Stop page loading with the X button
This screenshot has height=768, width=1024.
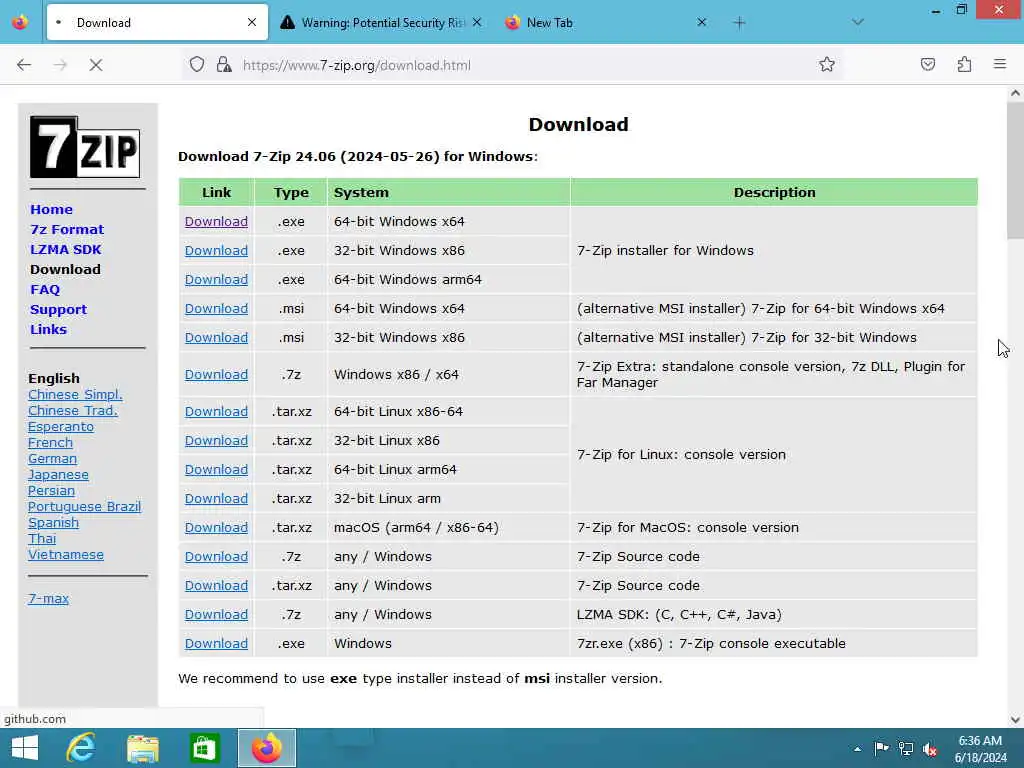click(x=96, y=65)
